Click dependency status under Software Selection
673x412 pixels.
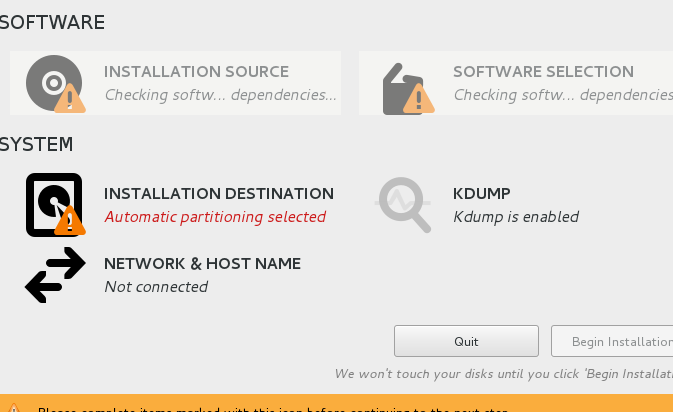[x=563, y=95]
